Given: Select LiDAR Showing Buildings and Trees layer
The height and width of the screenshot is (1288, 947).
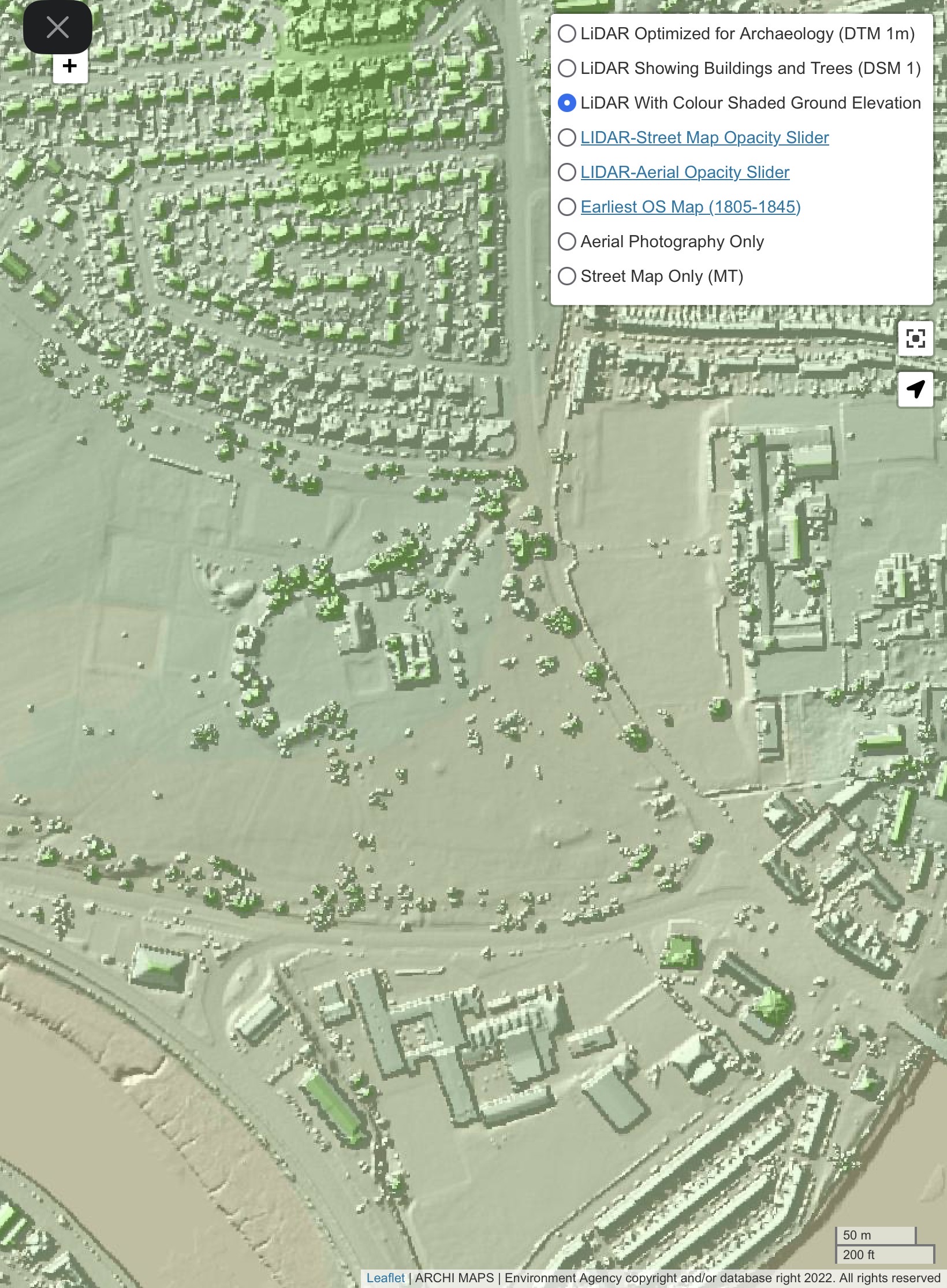Looking at the screenshot, I should click(567, 68).
